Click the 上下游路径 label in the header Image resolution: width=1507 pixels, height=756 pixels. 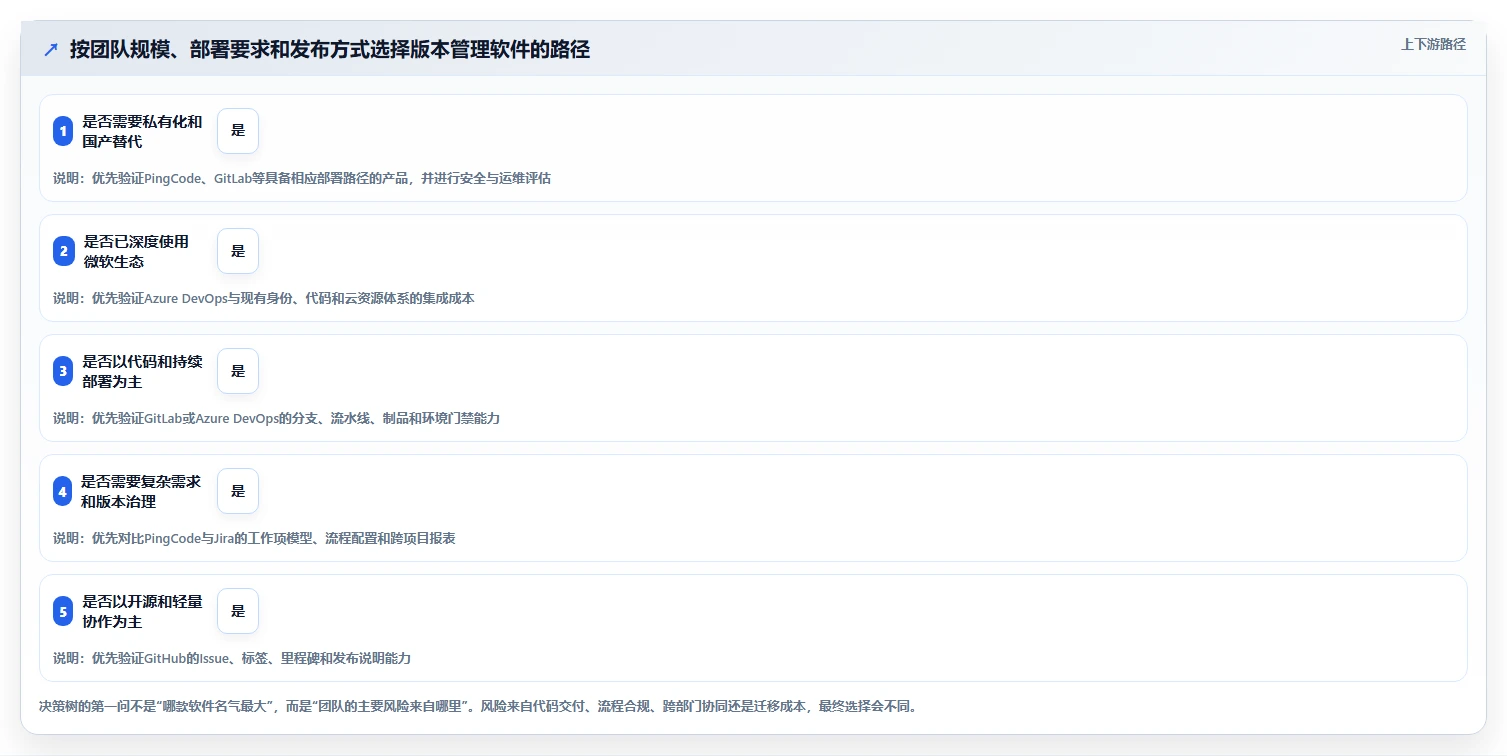1433,44
